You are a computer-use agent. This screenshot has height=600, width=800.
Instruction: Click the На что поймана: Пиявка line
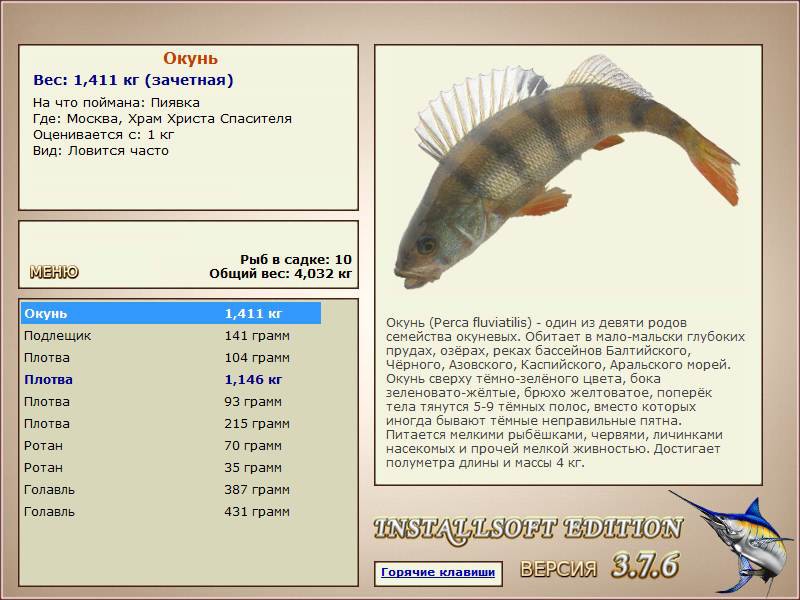click(x=116, y=103)
